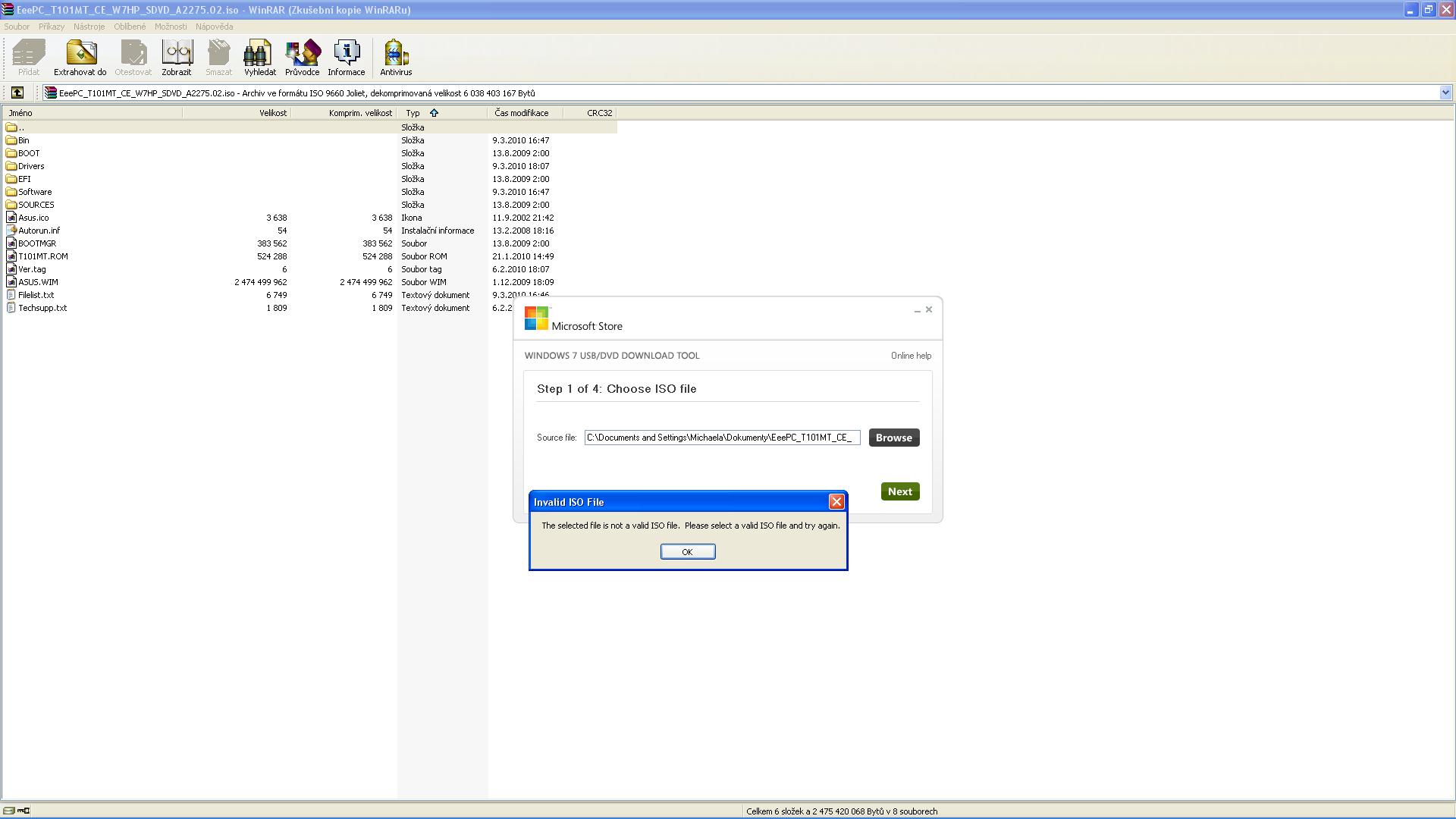Open the Nápověda menu

point(215,27)
